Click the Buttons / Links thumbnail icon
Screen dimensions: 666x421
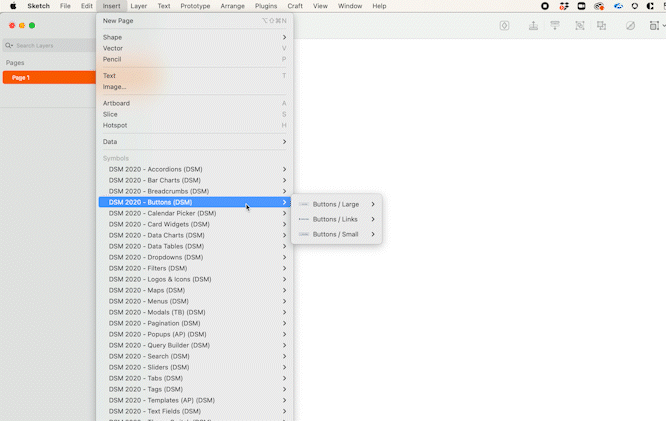pyautogui.click(x=304, y=219)
